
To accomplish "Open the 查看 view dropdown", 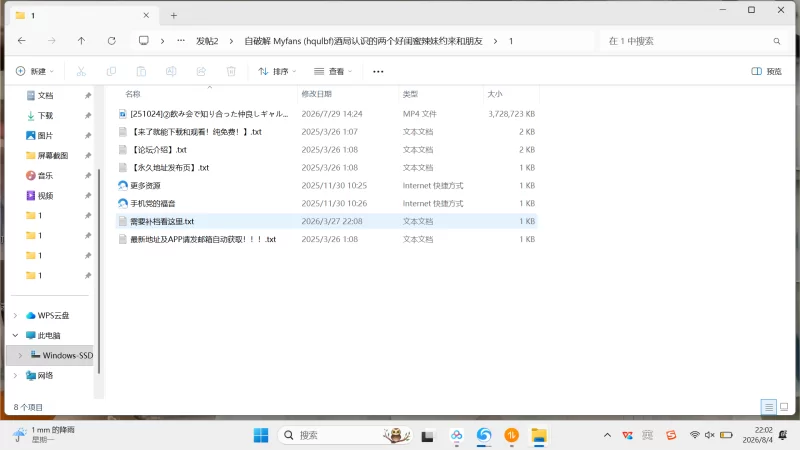I will 333,71.
